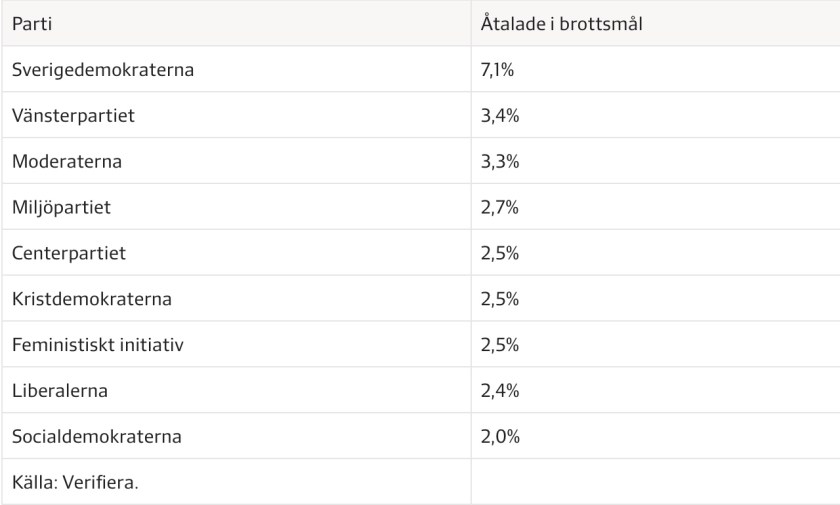Click the 2,7% percentage value

click(x=500, y=208)
